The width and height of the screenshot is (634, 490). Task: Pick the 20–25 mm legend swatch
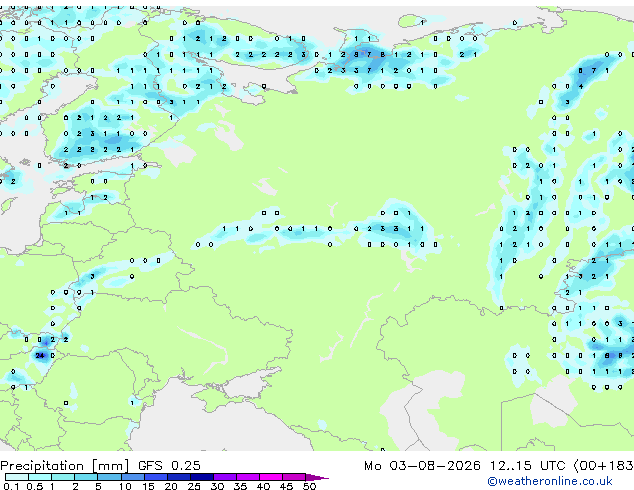point(178,477)
